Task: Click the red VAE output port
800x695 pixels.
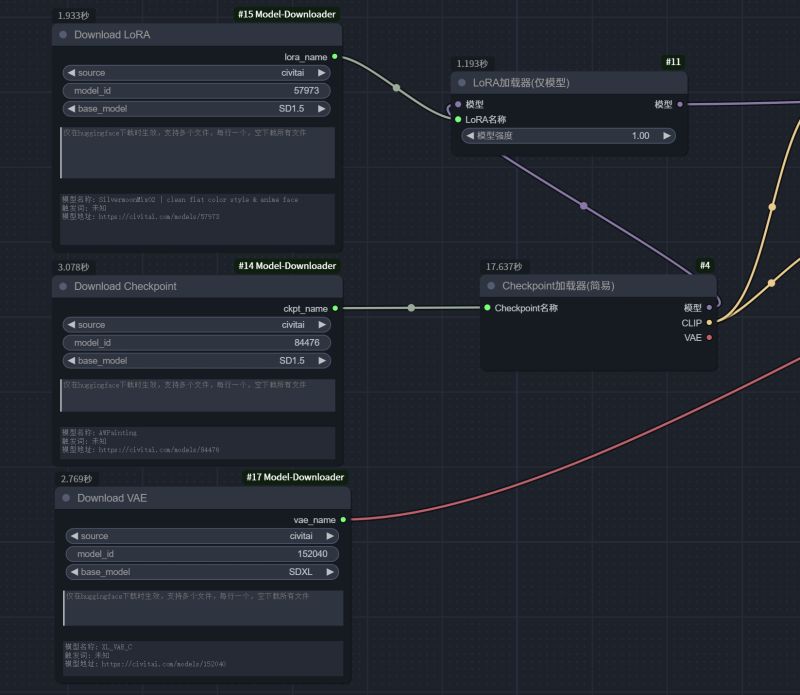Action: pyautogui.click(x=709, y=338)
